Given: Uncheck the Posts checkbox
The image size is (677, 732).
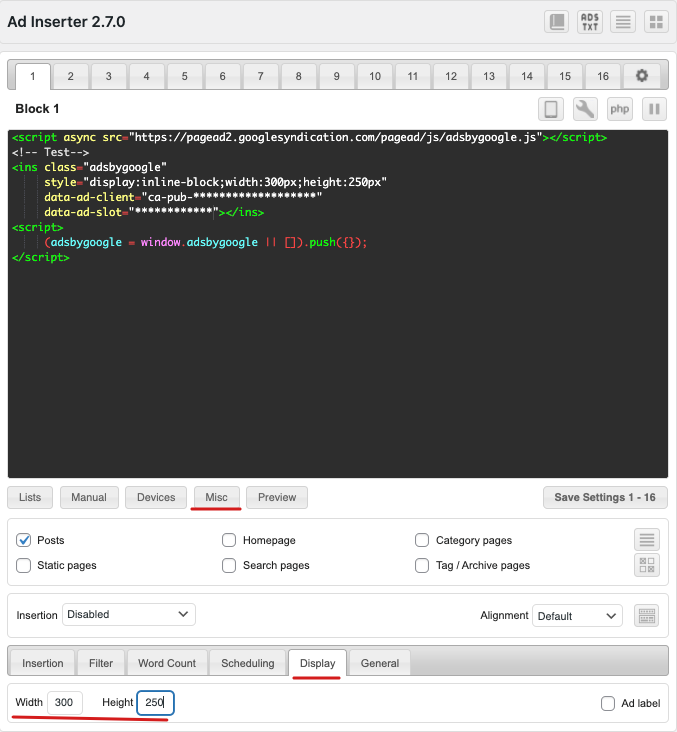Looking at the screenshot, I should pyautogui.click(x=24, y=540).
